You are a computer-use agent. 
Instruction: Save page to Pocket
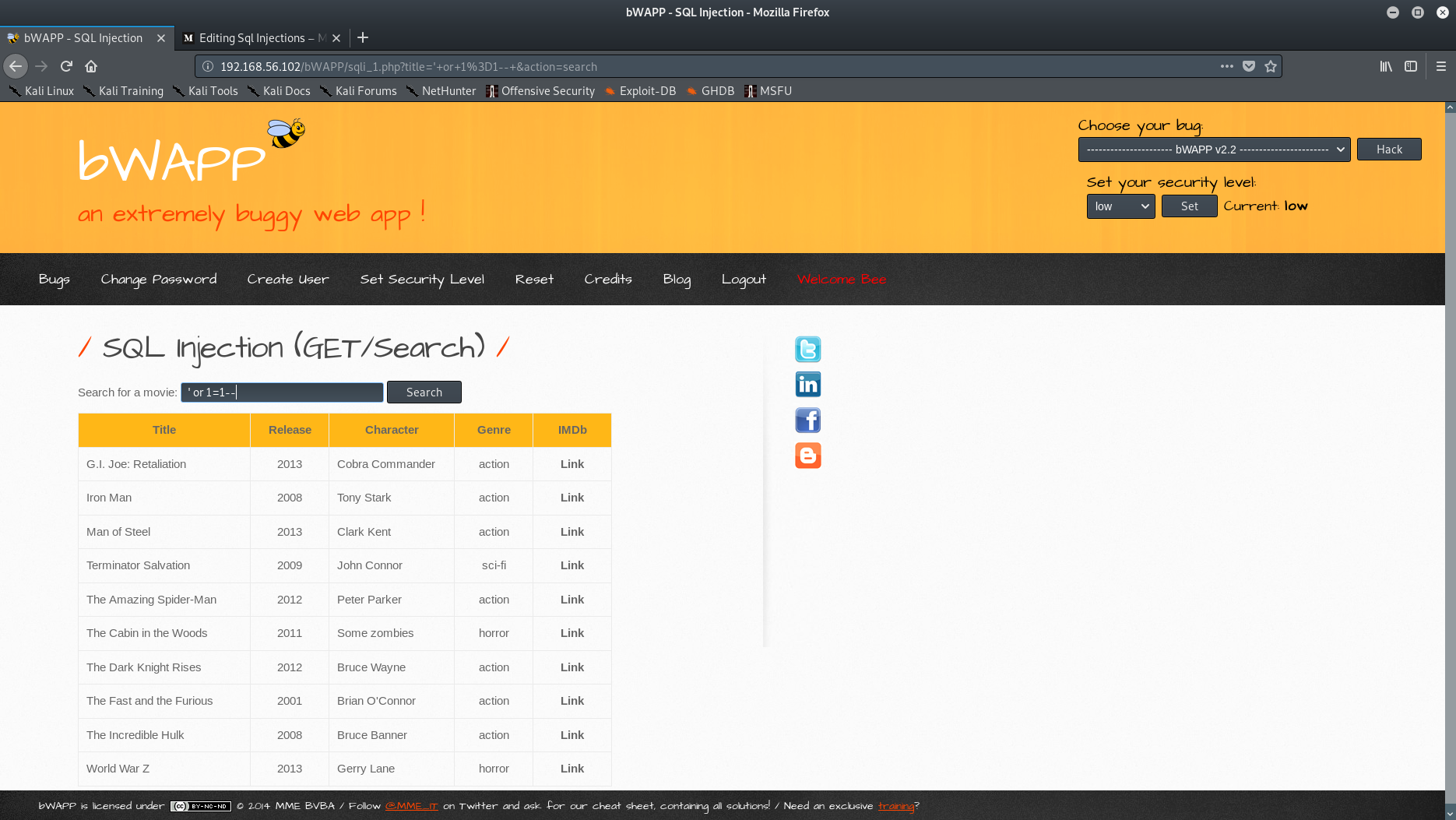tap(1249, 66)
